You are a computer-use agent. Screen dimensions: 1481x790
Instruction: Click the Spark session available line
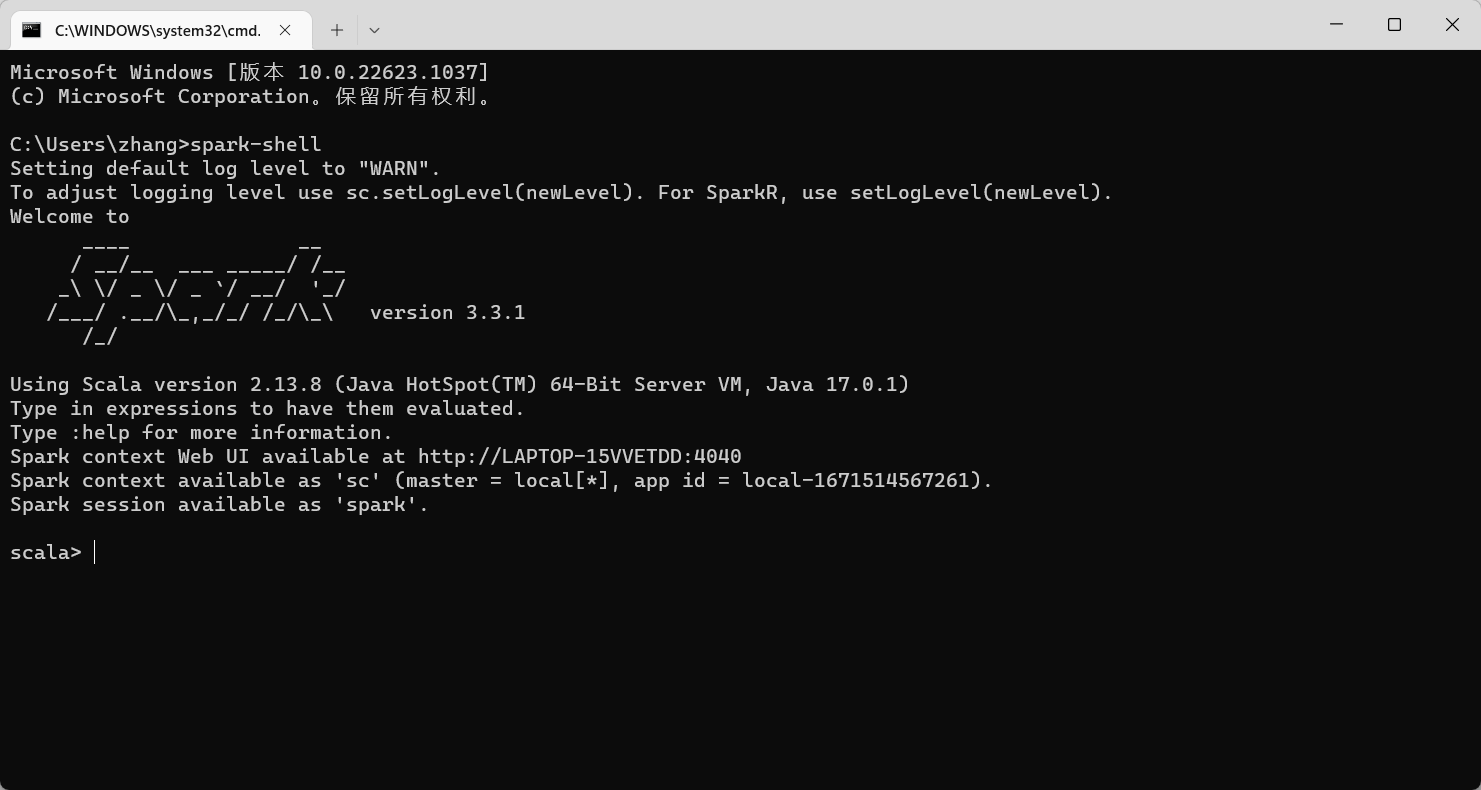tap(219, 504)
